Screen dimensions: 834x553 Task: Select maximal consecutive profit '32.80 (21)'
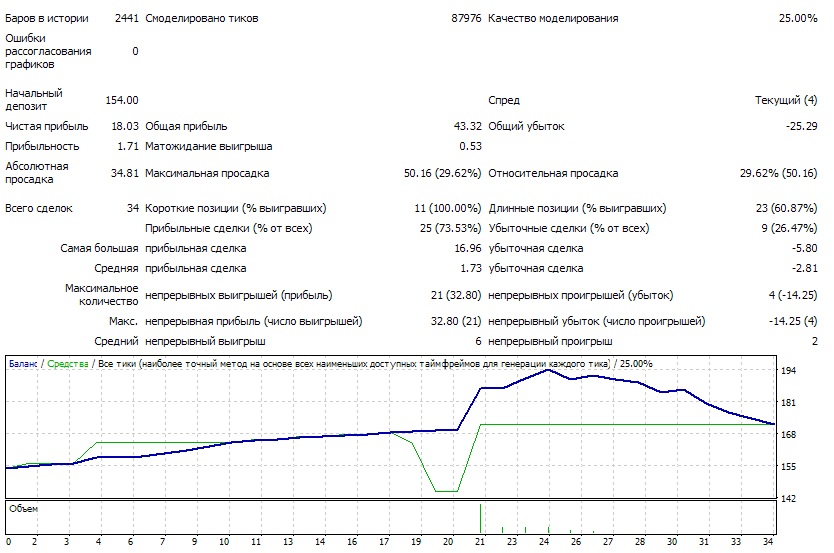[x=456, y=321]
